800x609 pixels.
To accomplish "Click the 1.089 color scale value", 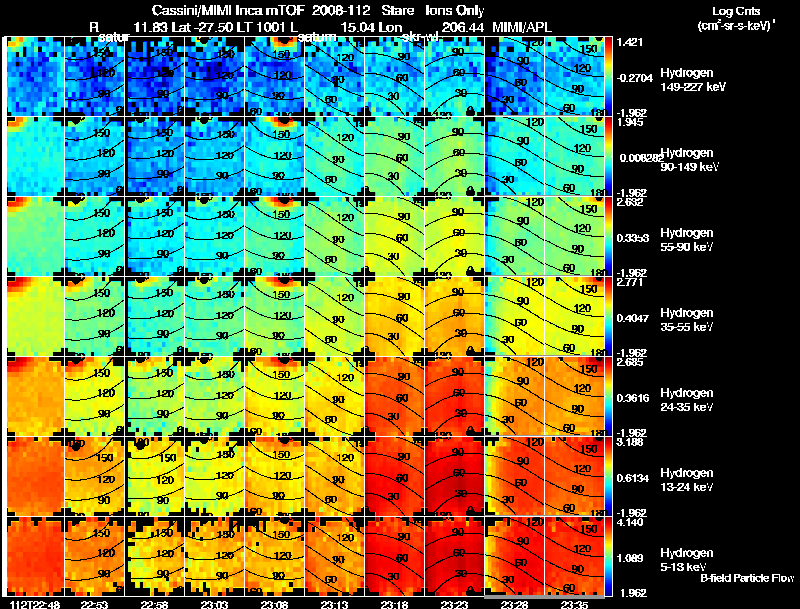I will tap(631, 559).
